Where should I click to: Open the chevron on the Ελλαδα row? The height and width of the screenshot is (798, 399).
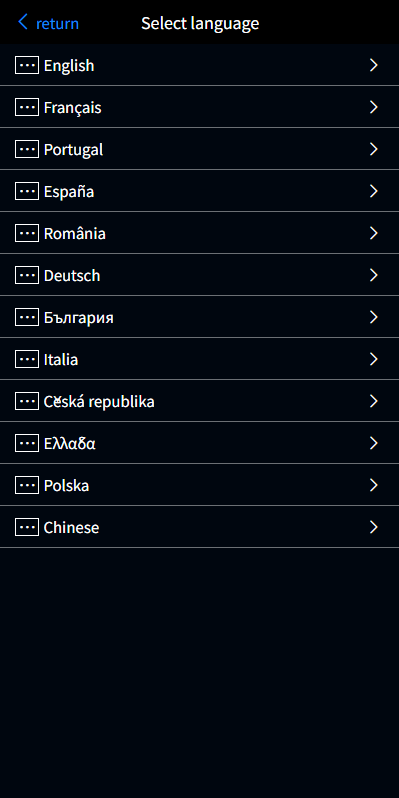point(374,443)
